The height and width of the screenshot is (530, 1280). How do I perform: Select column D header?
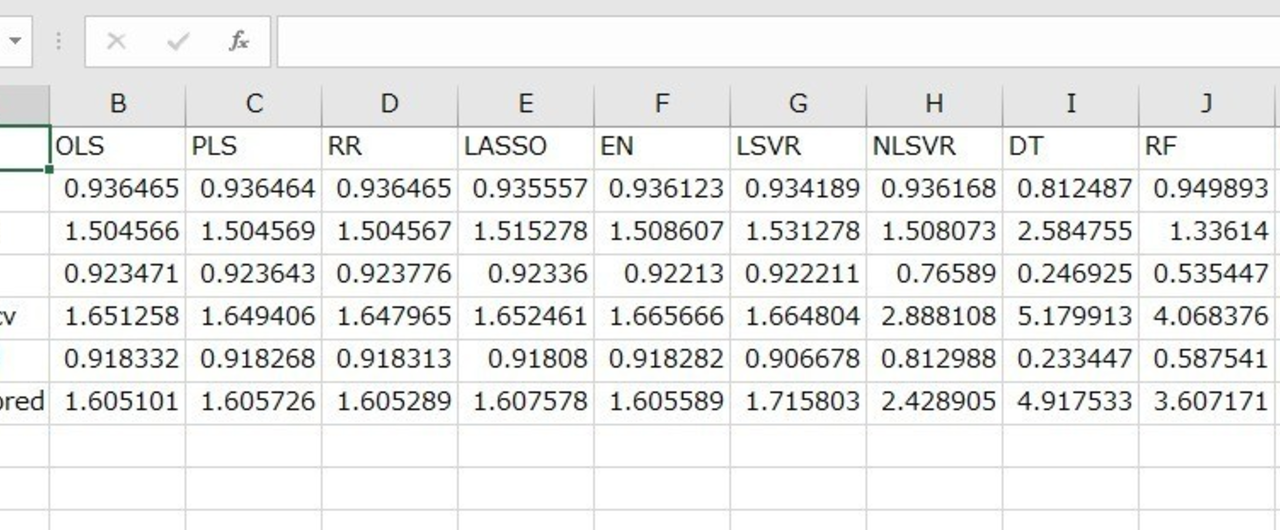[x=390, y=103]
